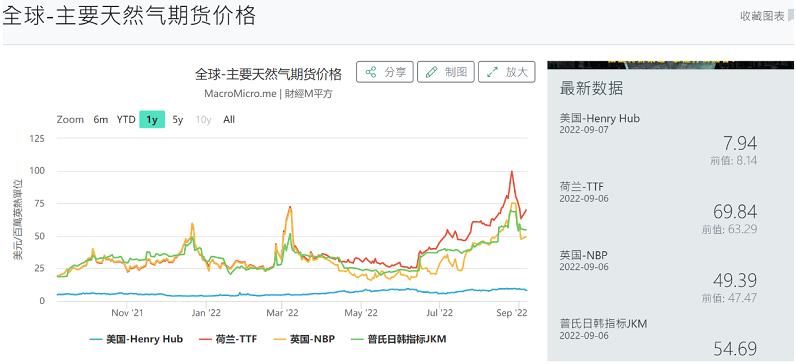Click the share icon next to 分享

point(371,72)
